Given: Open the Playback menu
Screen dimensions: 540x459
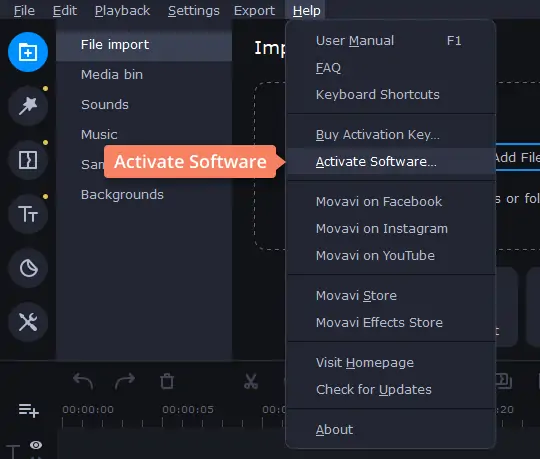Looking at the screenshot, I should [x=122, y=11].
